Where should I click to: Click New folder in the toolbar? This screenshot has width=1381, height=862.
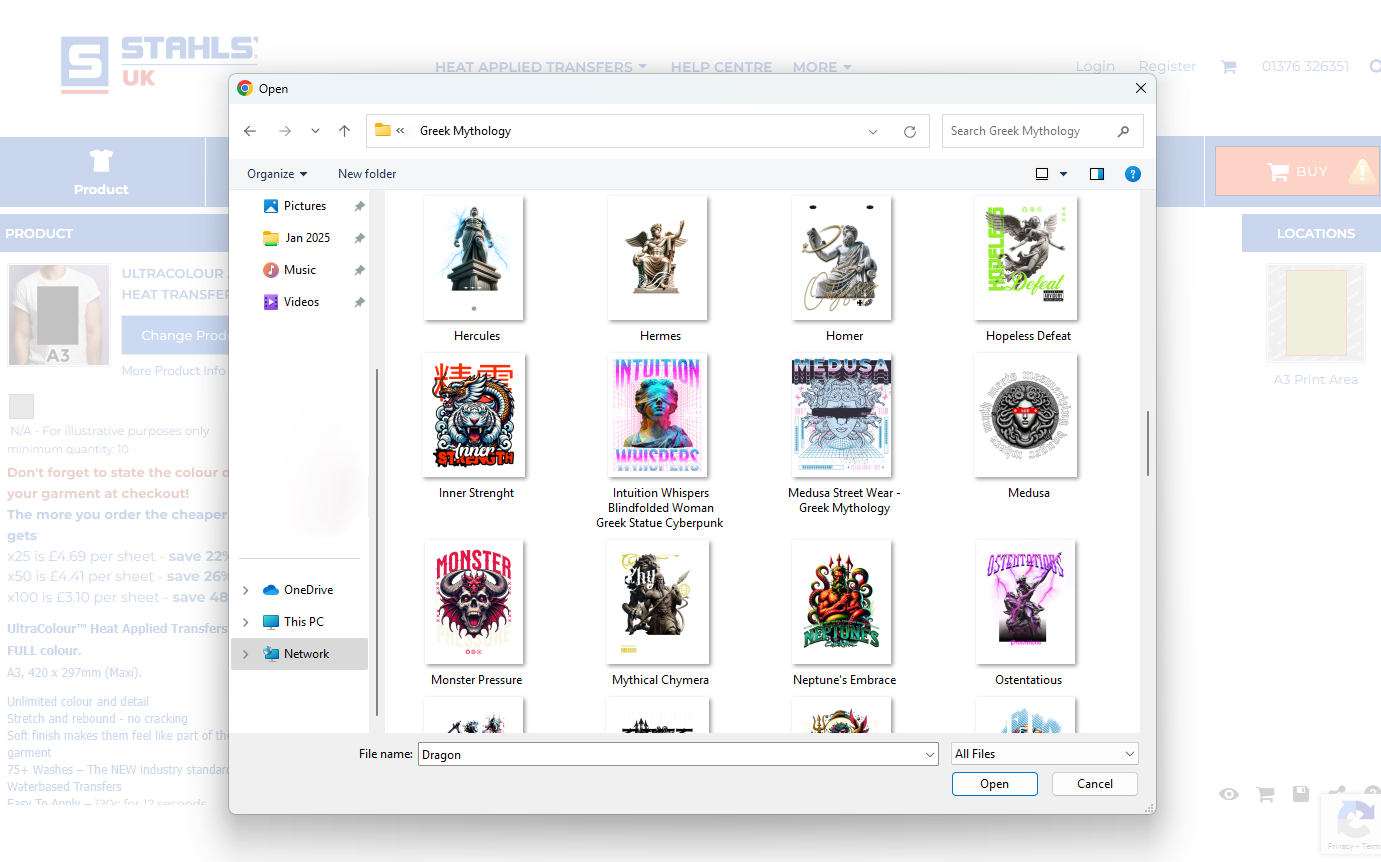[367, 174]
